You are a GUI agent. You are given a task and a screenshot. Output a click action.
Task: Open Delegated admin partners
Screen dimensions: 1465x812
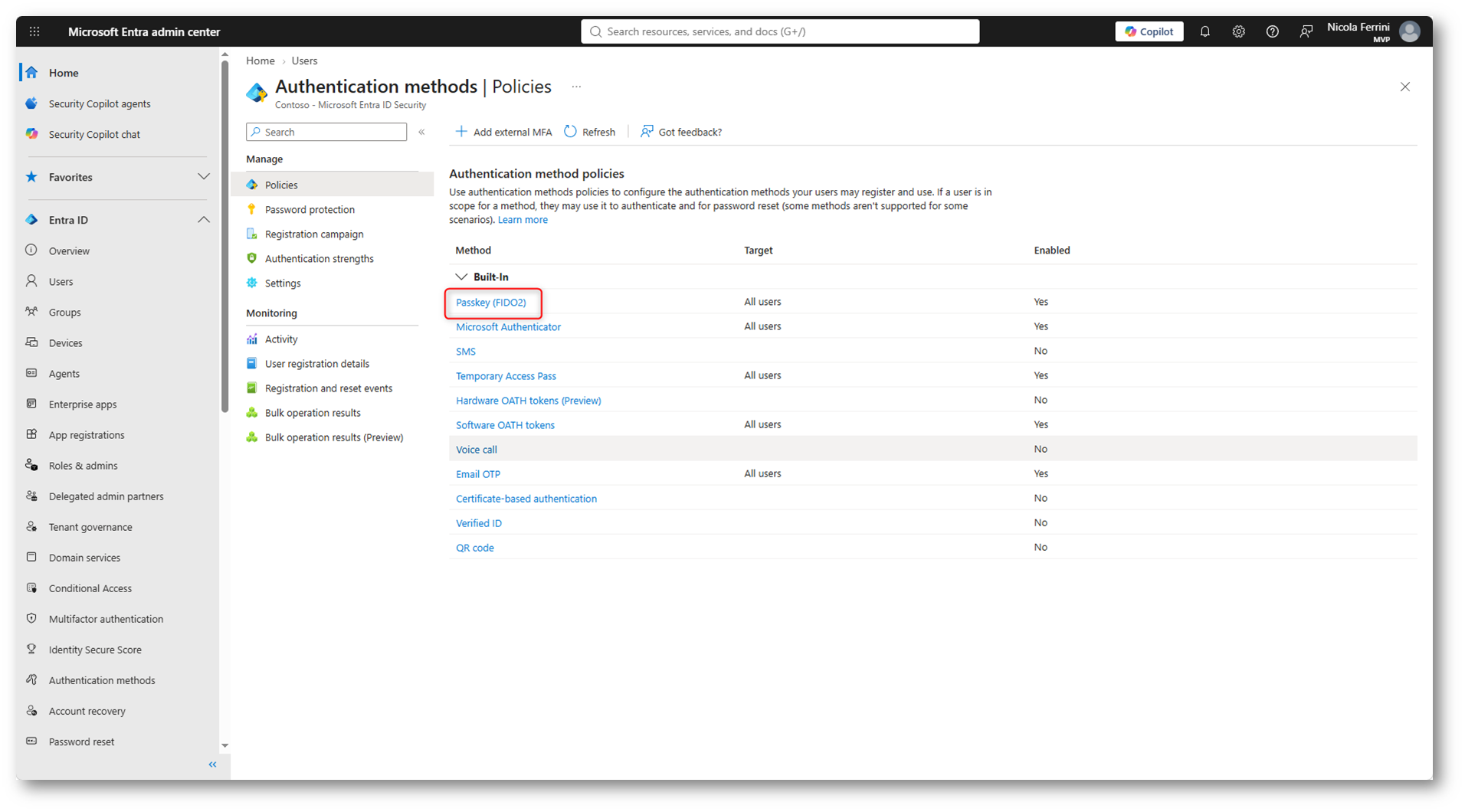106,496
